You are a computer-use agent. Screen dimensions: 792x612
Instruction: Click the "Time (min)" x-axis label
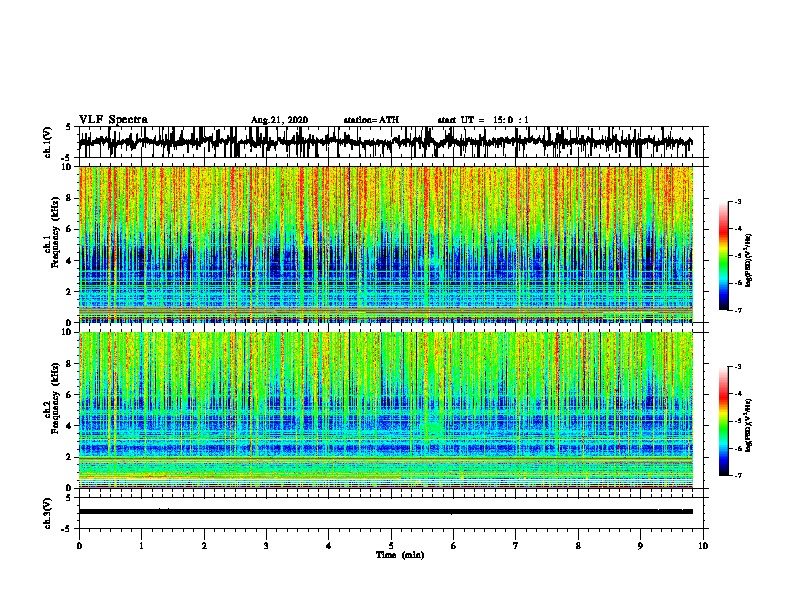[400, 555]
